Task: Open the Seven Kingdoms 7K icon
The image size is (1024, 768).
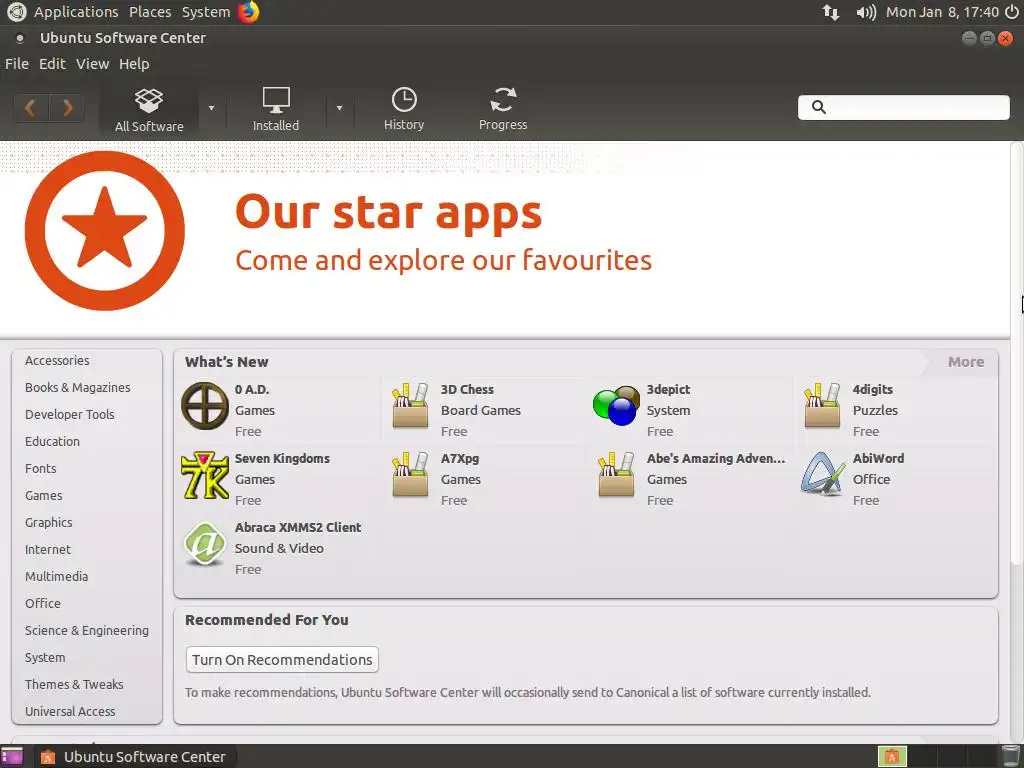Action: 204,475
